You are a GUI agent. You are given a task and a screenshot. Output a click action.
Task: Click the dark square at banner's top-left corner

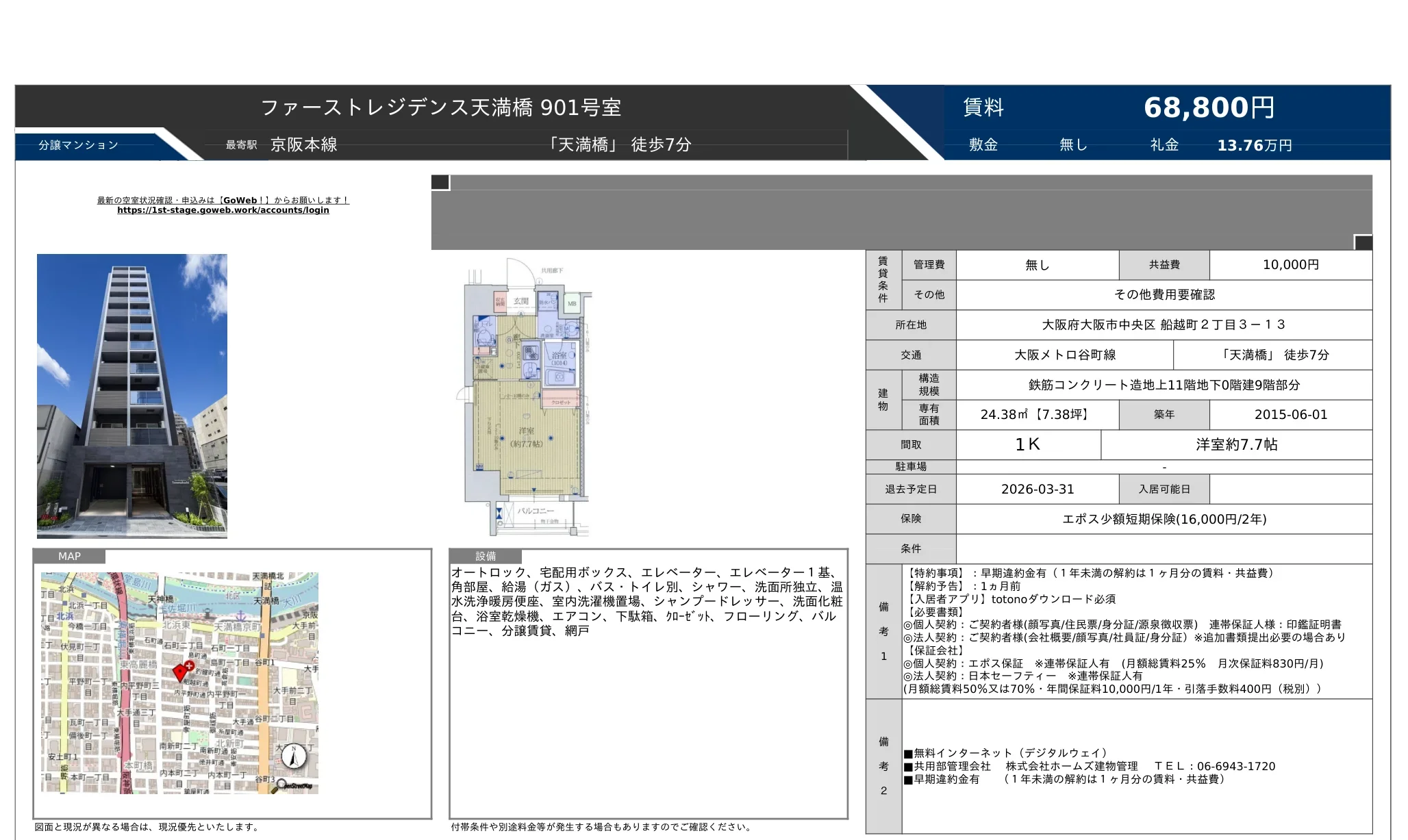click(x=440, y=182)
